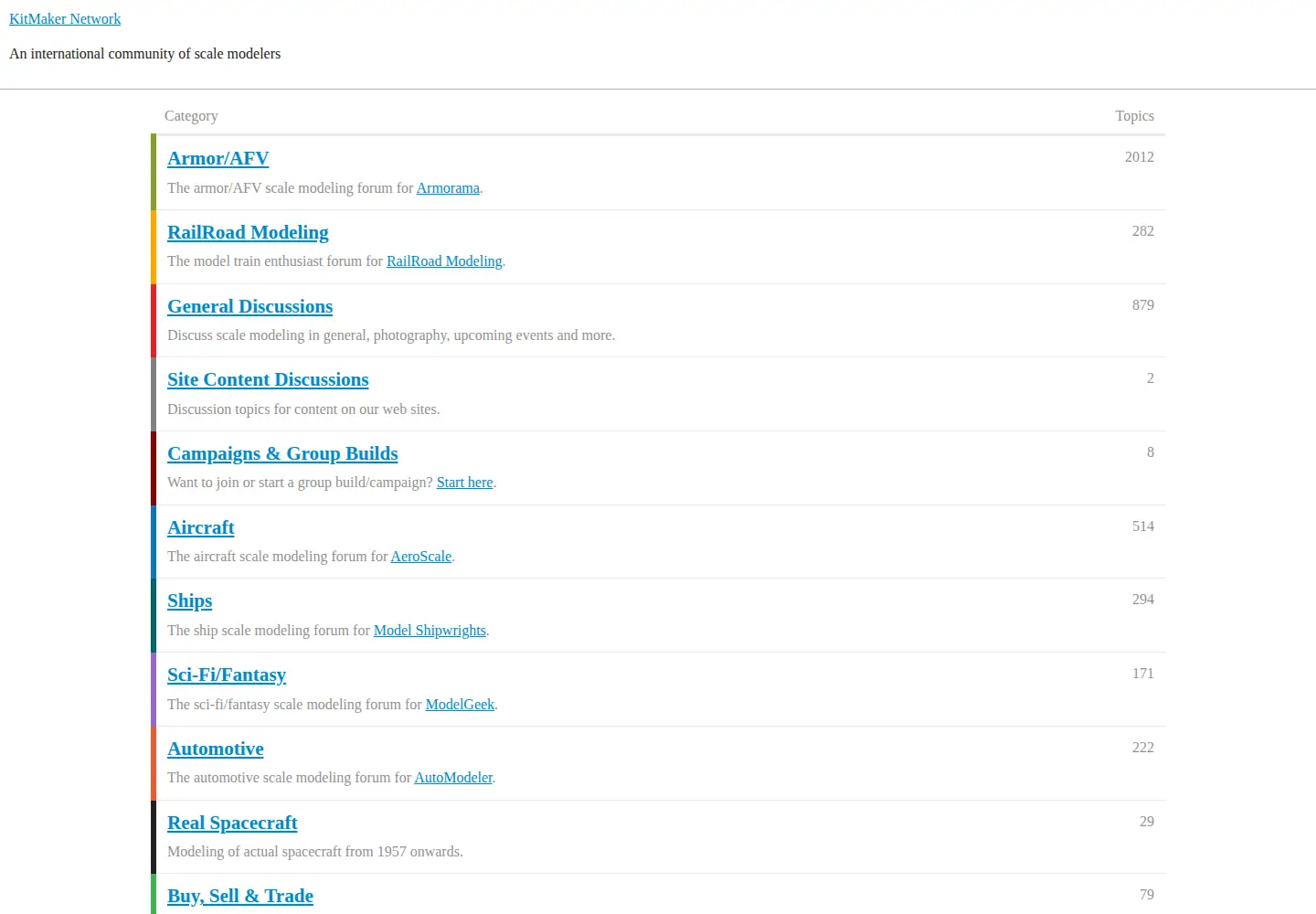
Task: Open the Buy, Sell & Trade category
Action: [x=239, y=897]
